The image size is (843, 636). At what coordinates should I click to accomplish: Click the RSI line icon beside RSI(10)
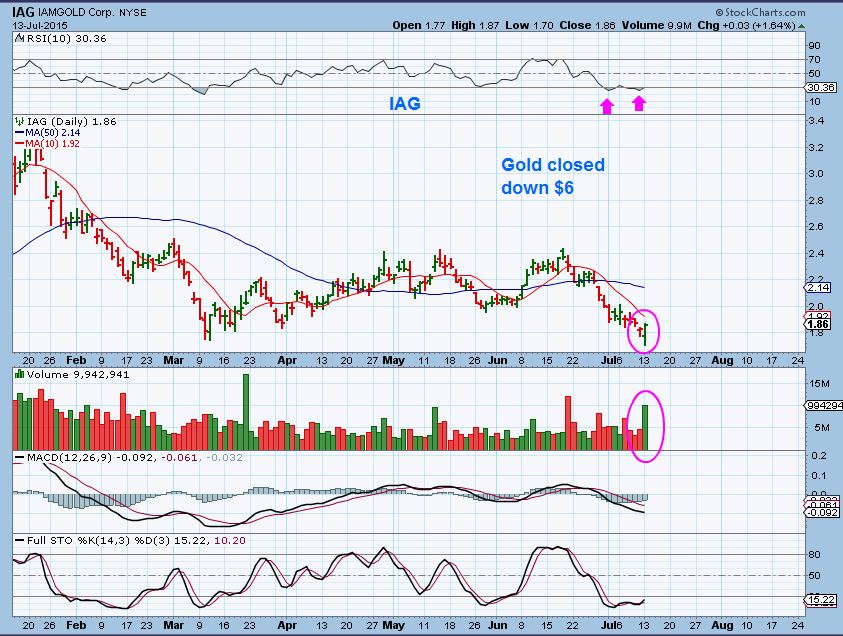(x=19, y=38)
